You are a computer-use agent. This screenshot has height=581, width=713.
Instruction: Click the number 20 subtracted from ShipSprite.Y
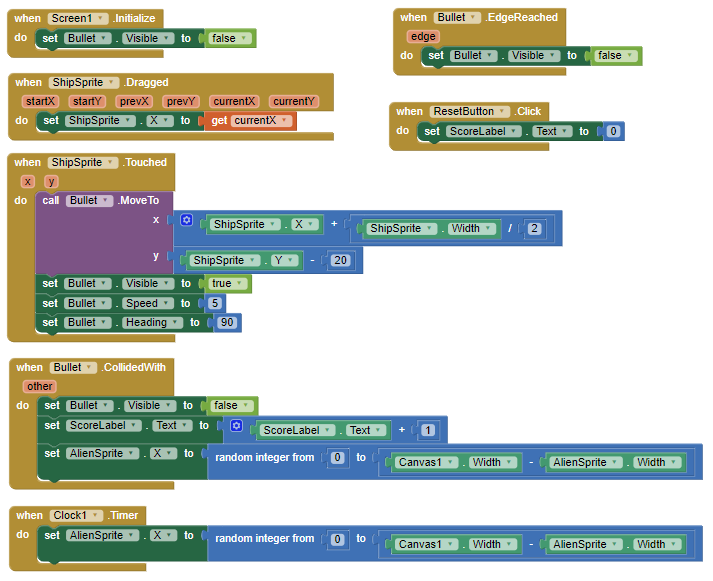(342, 260)
